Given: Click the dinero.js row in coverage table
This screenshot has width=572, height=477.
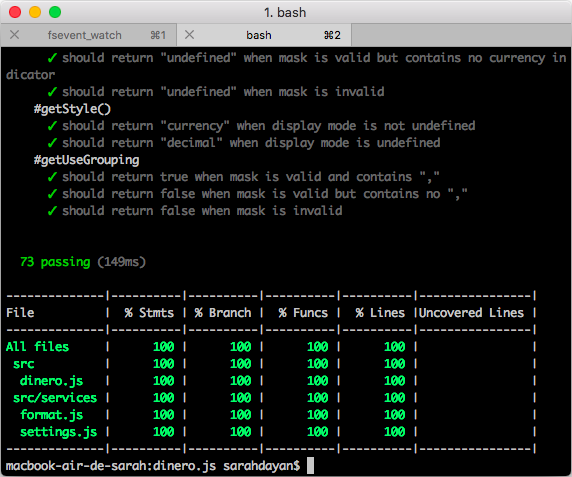Looking at the screenshot, I should click(270, 381).
